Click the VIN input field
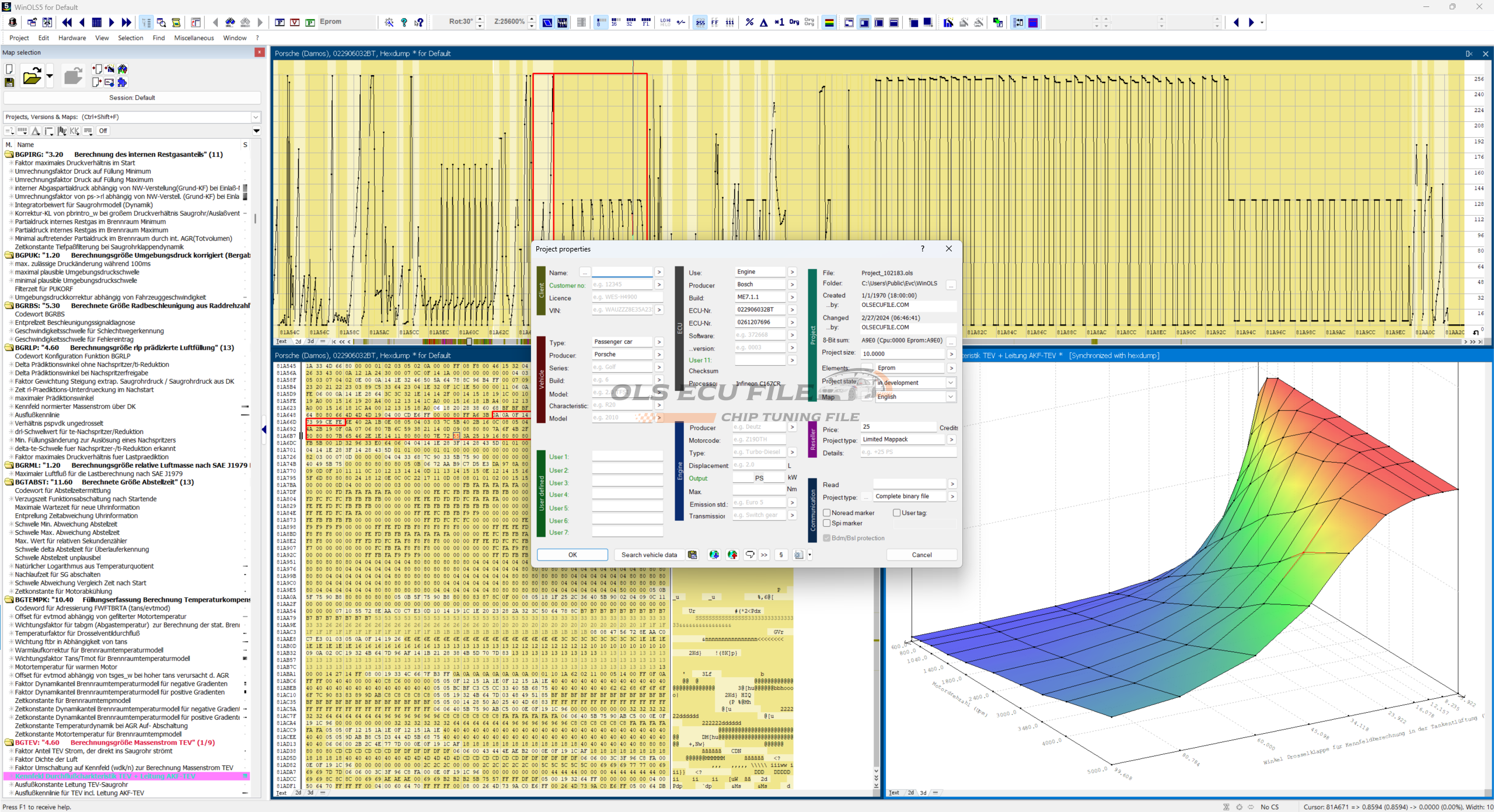Viewport: 1494px width, 812px height. click(622, 310)
